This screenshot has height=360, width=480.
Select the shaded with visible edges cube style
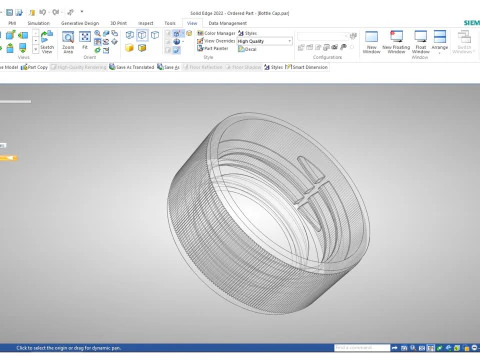coord(142,48)
